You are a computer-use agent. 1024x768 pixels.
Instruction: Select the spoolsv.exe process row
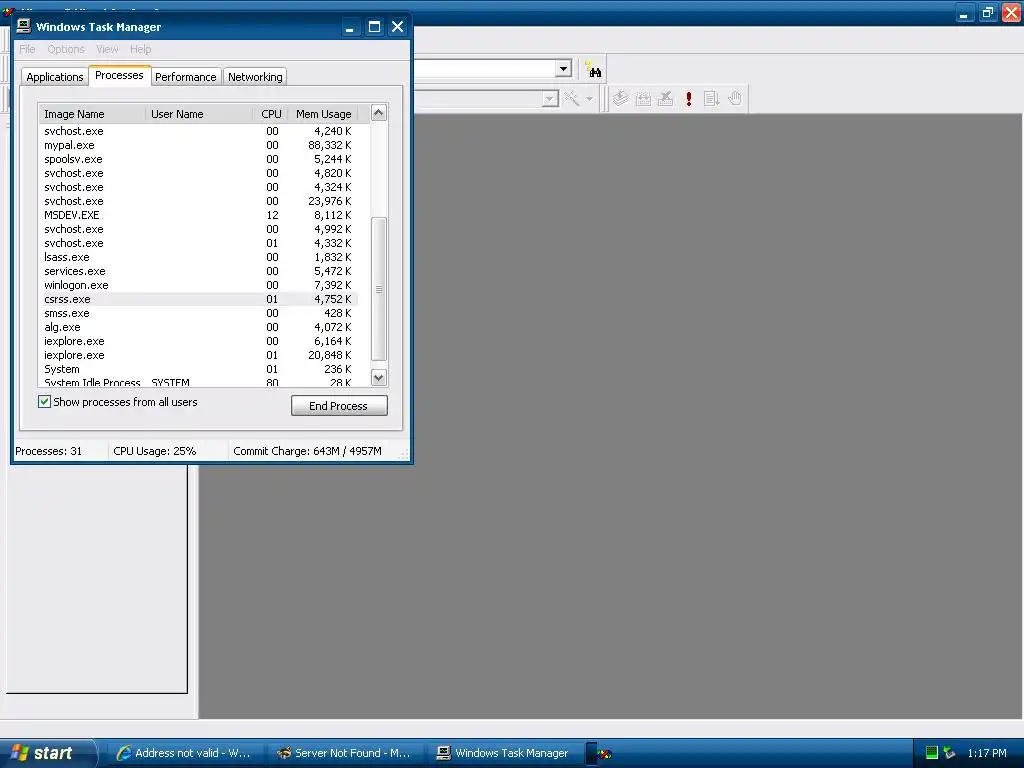(198, 159)
